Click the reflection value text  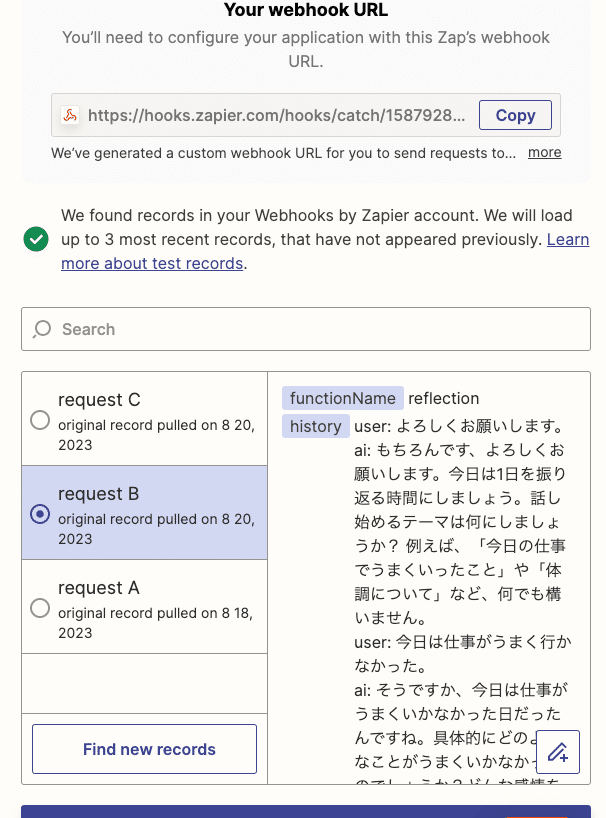443,398
